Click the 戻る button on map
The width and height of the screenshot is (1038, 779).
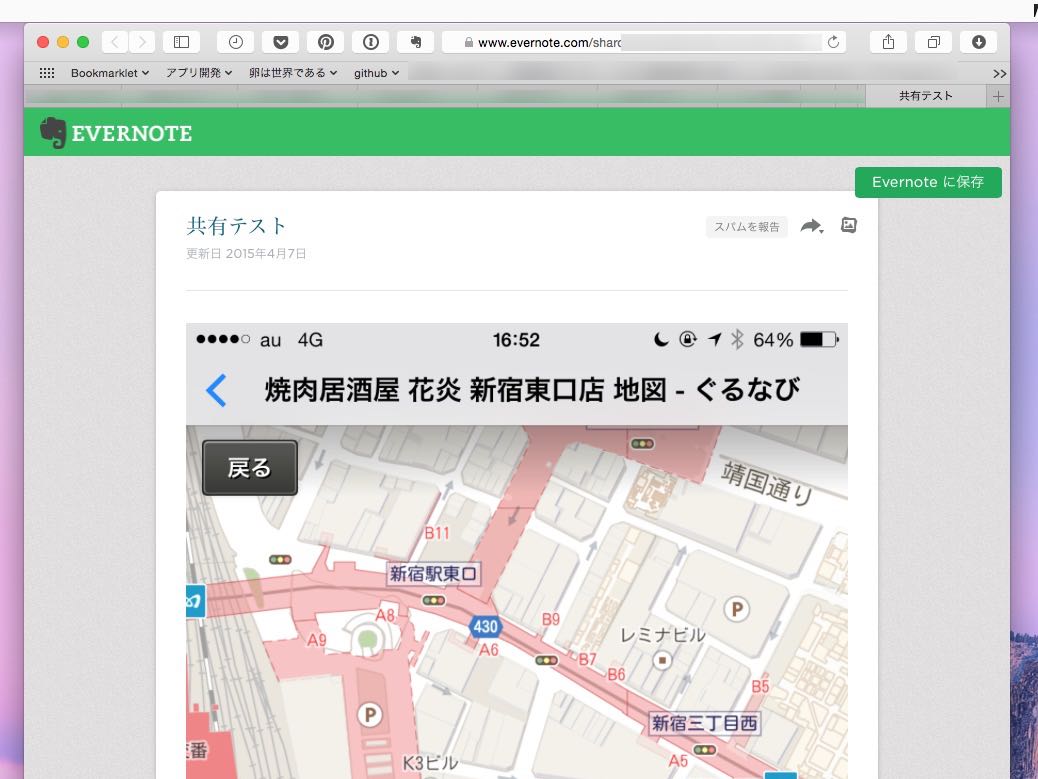pyautogui.click(x=250, y=468)
